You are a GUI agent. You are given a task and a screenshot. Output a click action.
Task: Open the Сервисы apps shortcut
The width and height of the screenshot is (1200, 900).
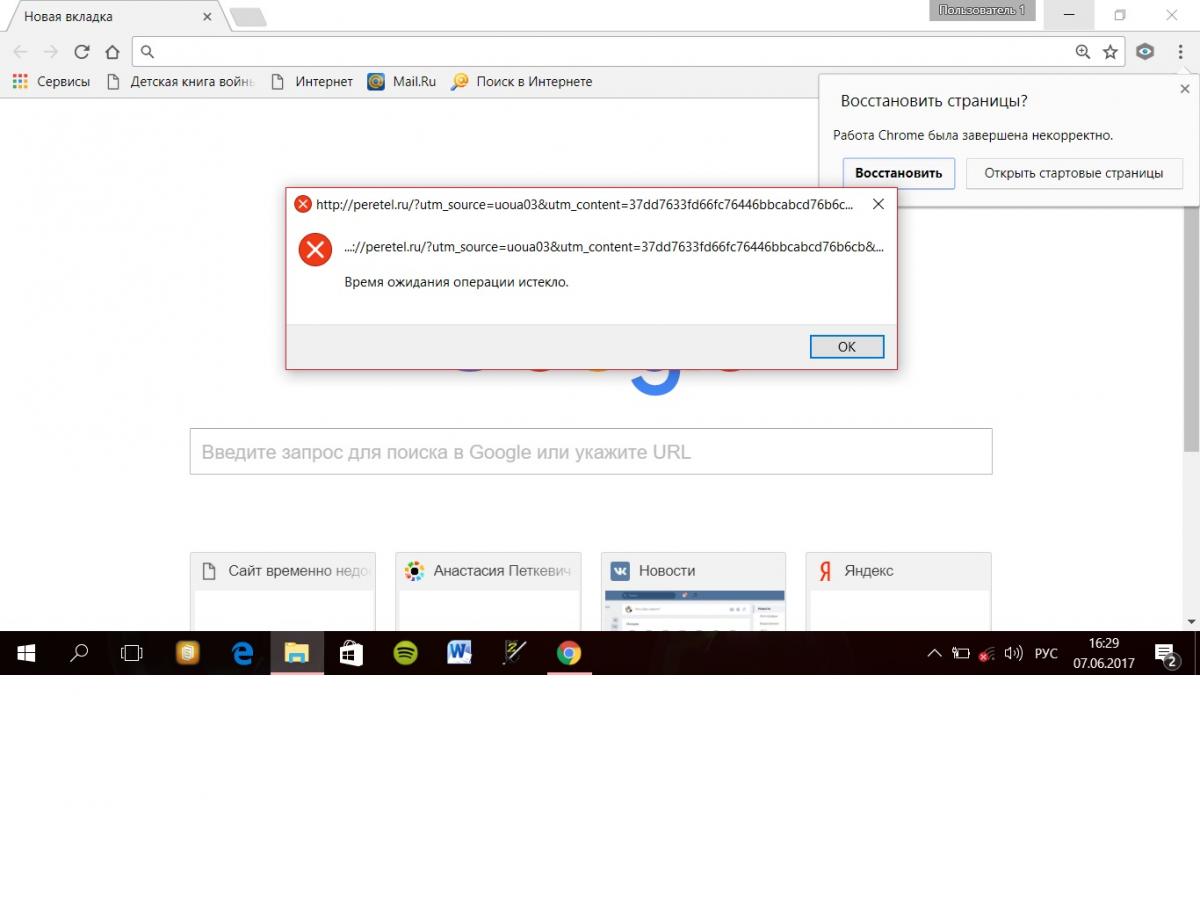pyautogui.click(x=51, y=82)
